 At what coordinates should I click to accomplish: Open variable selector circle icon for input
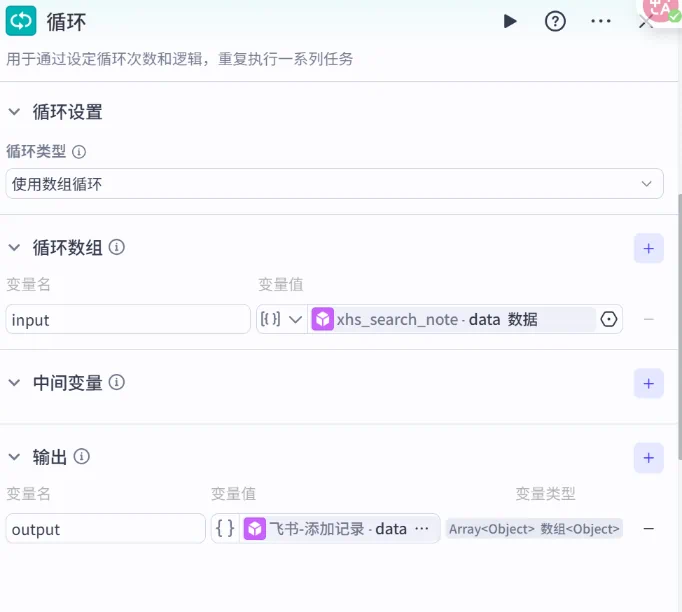609,319
